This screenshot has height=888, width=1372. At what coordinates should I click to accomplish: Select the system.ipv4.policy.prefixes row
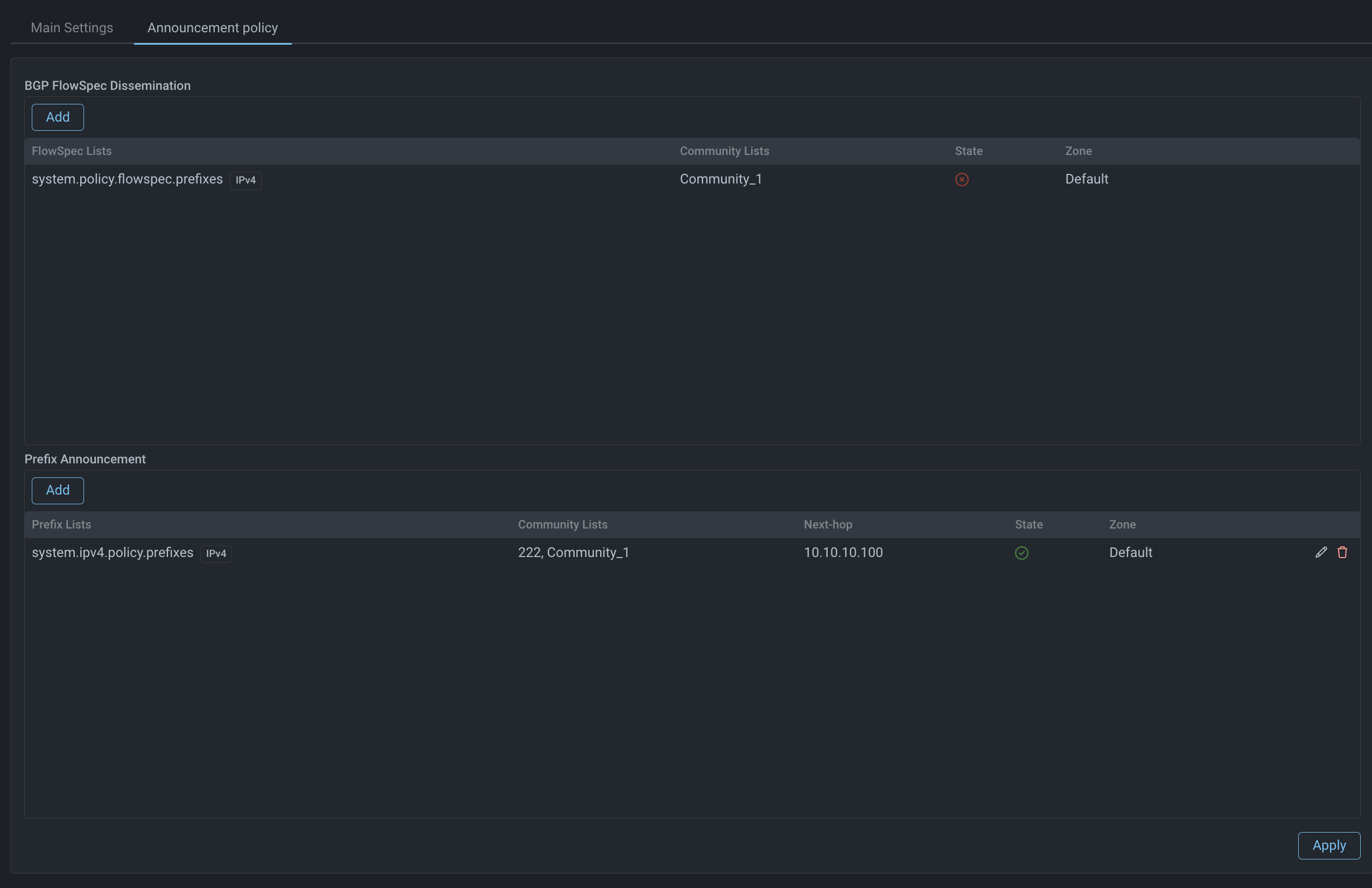pos(113,553)
